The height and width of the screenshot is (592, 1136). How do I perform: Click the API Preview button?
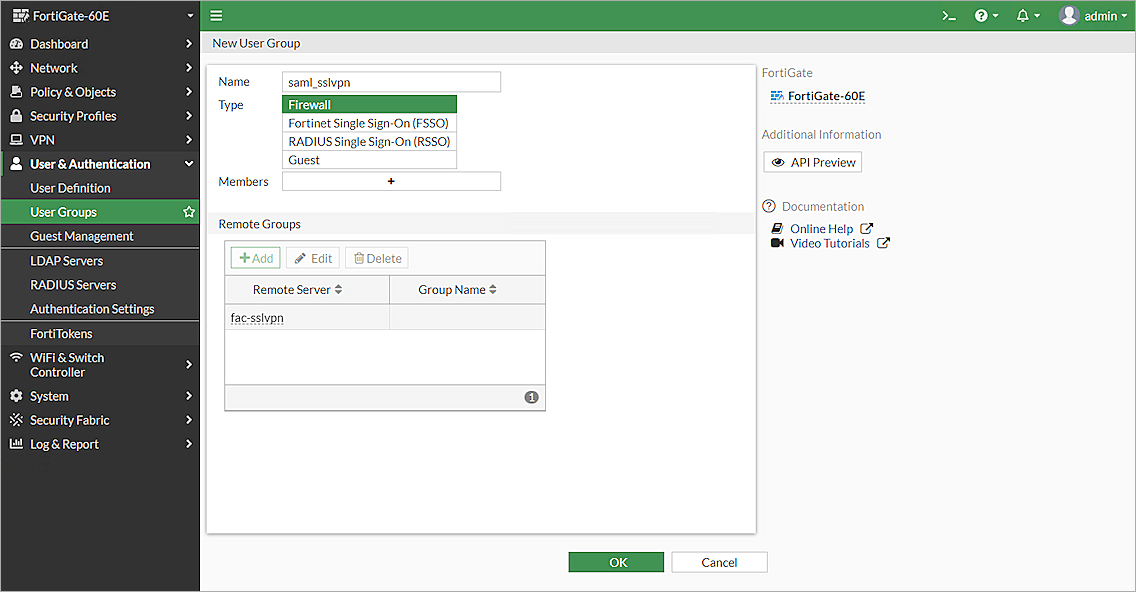coord(812,162)
